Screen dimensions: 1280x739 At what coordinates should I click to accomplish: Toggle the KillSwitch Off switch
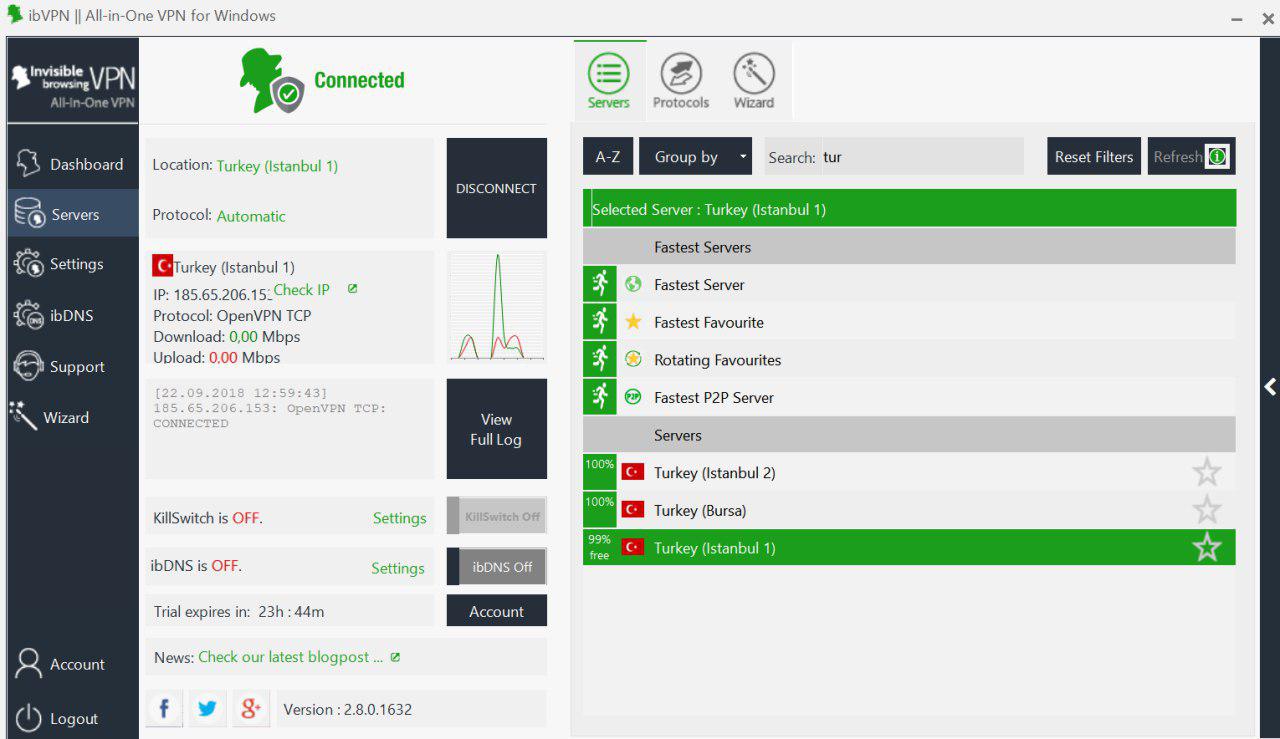click(497, 517)
